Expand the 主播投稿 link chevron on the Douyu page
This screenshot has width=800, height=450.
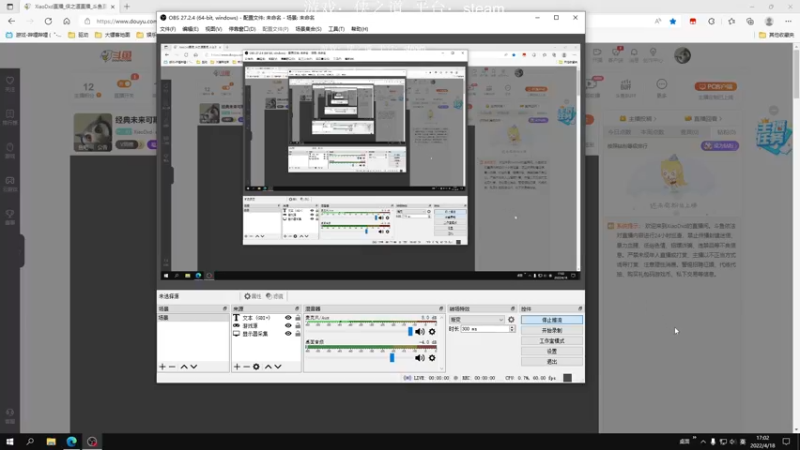[x=655, y=119]
